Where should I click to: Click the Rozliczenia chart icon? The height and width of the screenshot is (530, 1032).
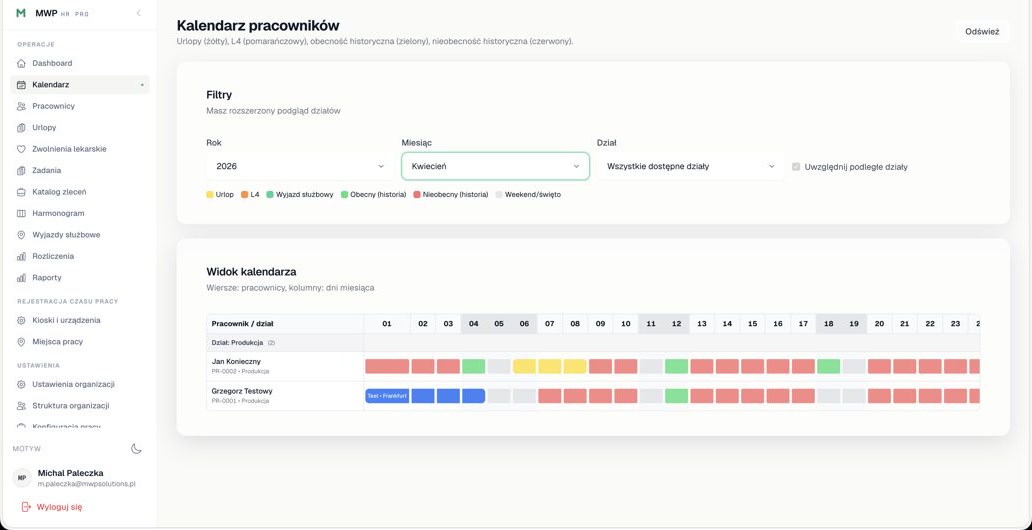21,256
